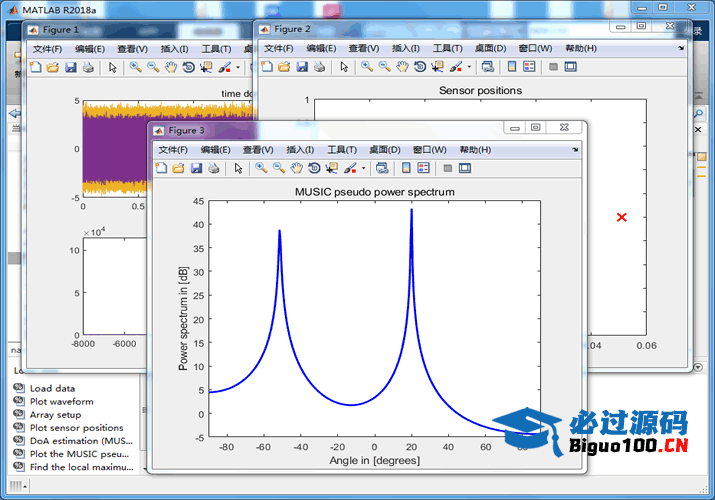This screenshot has width=715, height=500.
Task: Select Zoom In tool in Figure 2
Action: (367, 67)
